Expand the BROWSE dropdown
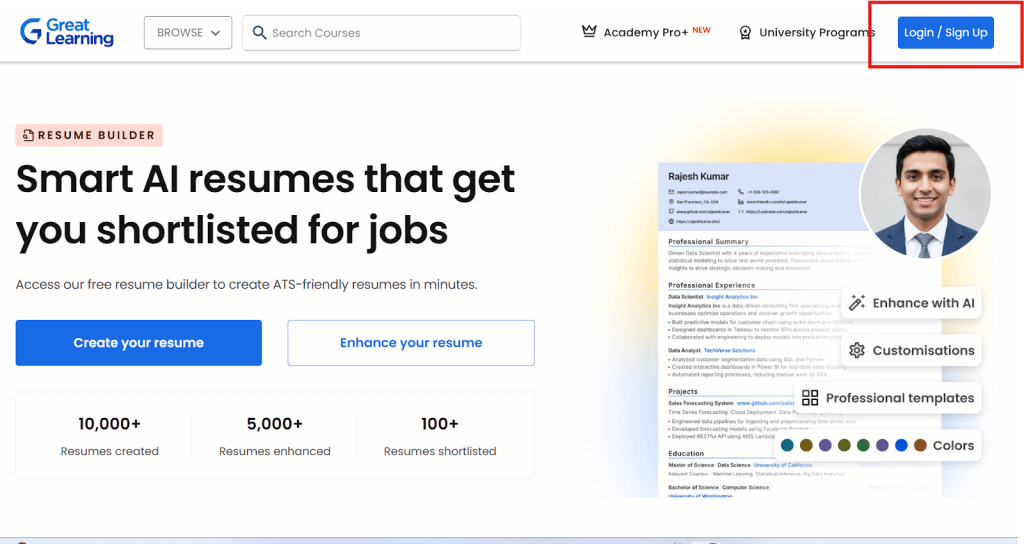Image resolution: width=1024 pixels, height=544 pixels. tap(188, 33)
